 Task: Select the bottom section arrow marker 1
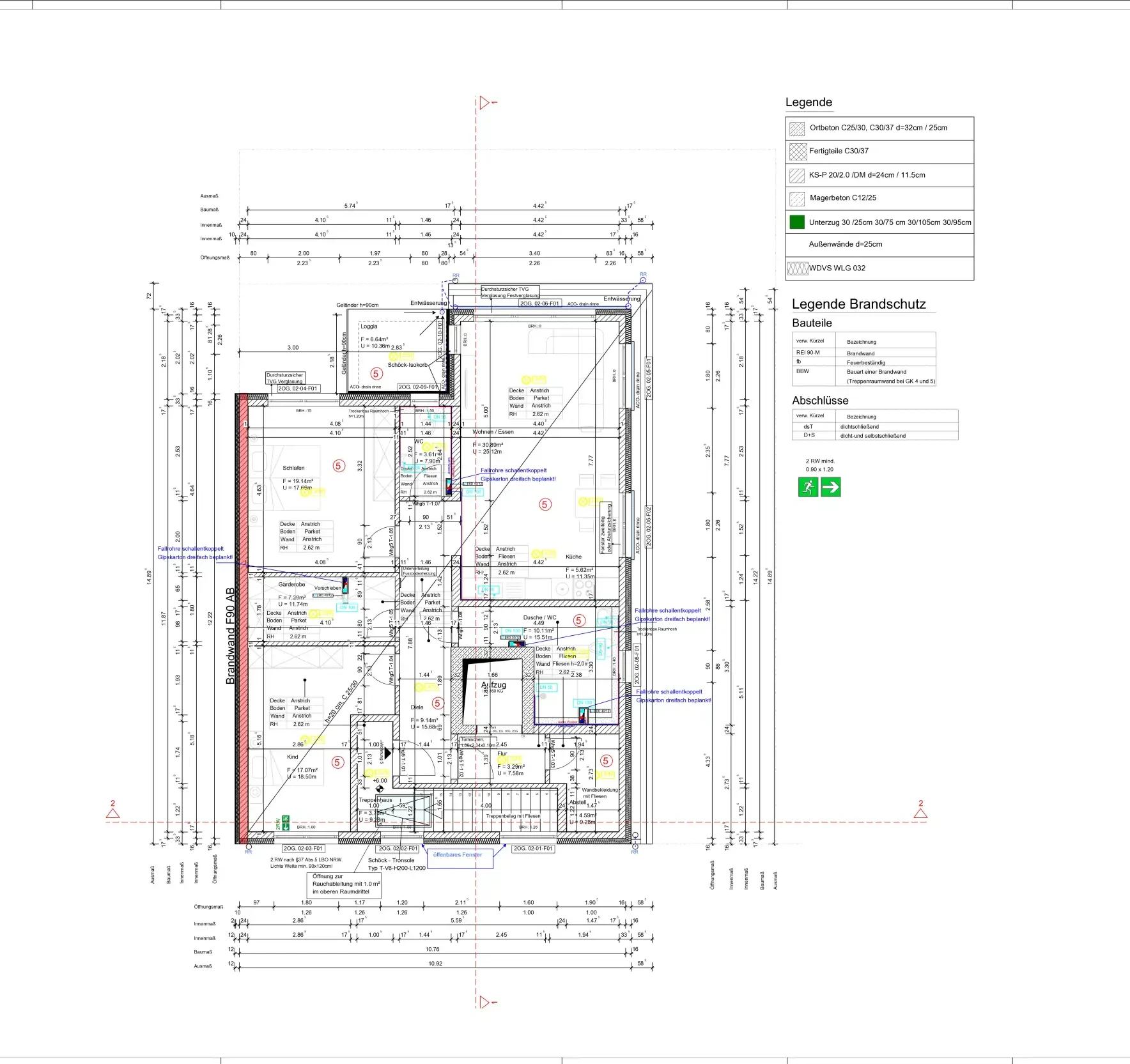click(484, 1001)
